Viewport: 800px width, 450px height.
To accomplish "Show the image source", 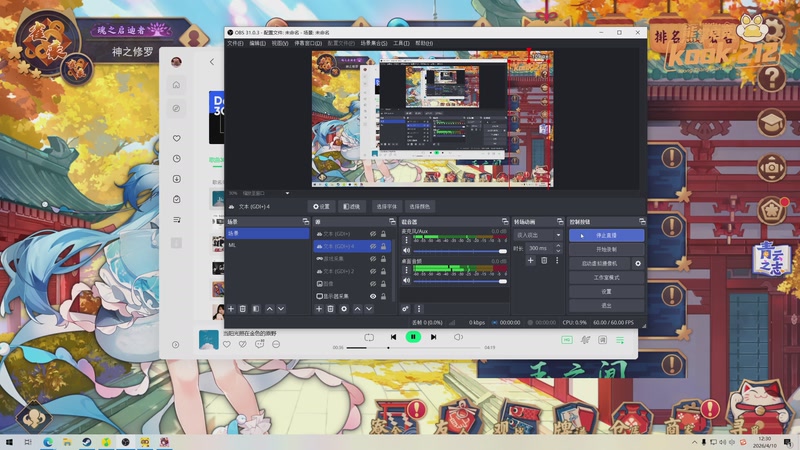I will point(373,284).
